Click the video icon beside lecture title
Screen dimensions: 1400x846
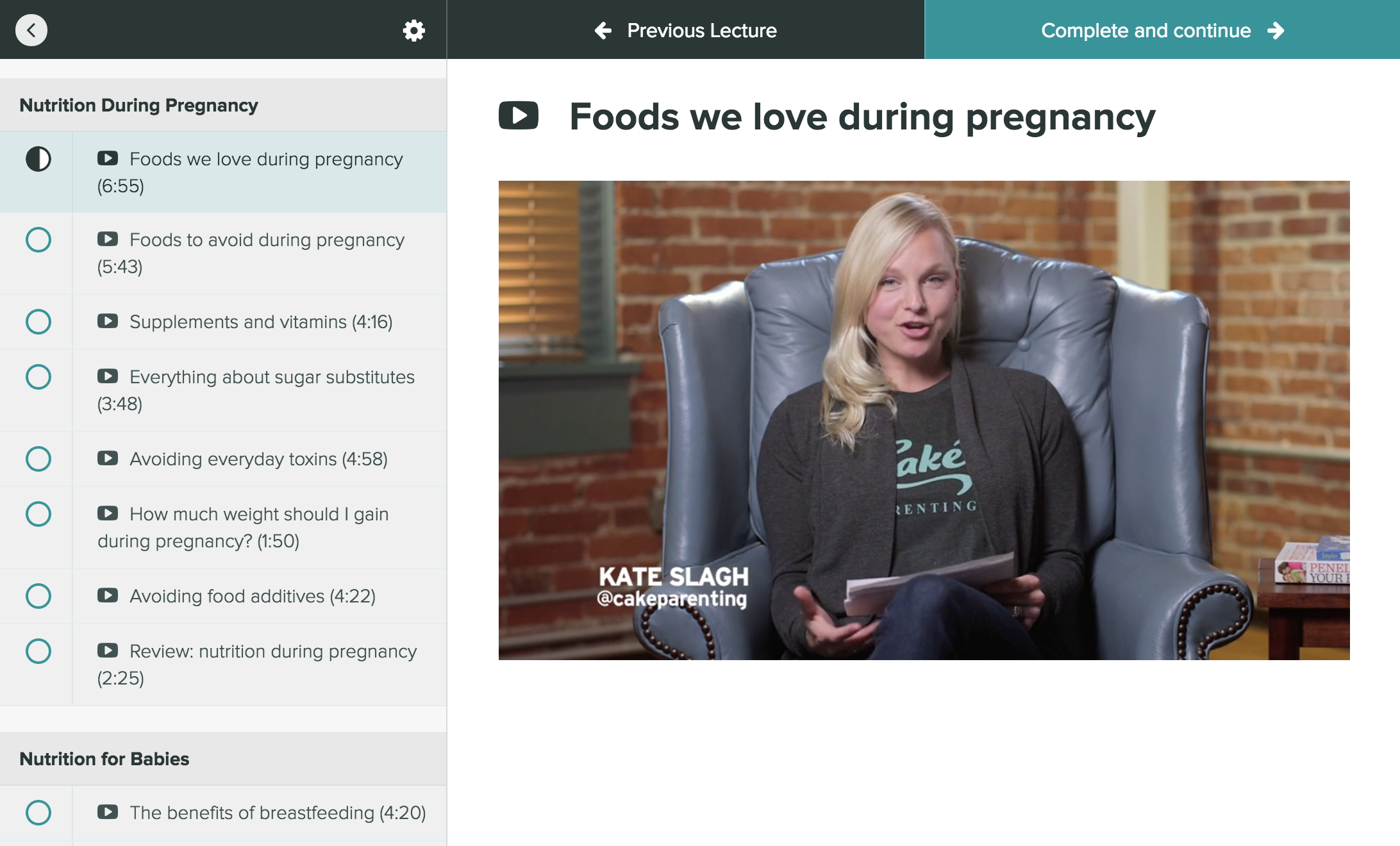coord(518,115)
